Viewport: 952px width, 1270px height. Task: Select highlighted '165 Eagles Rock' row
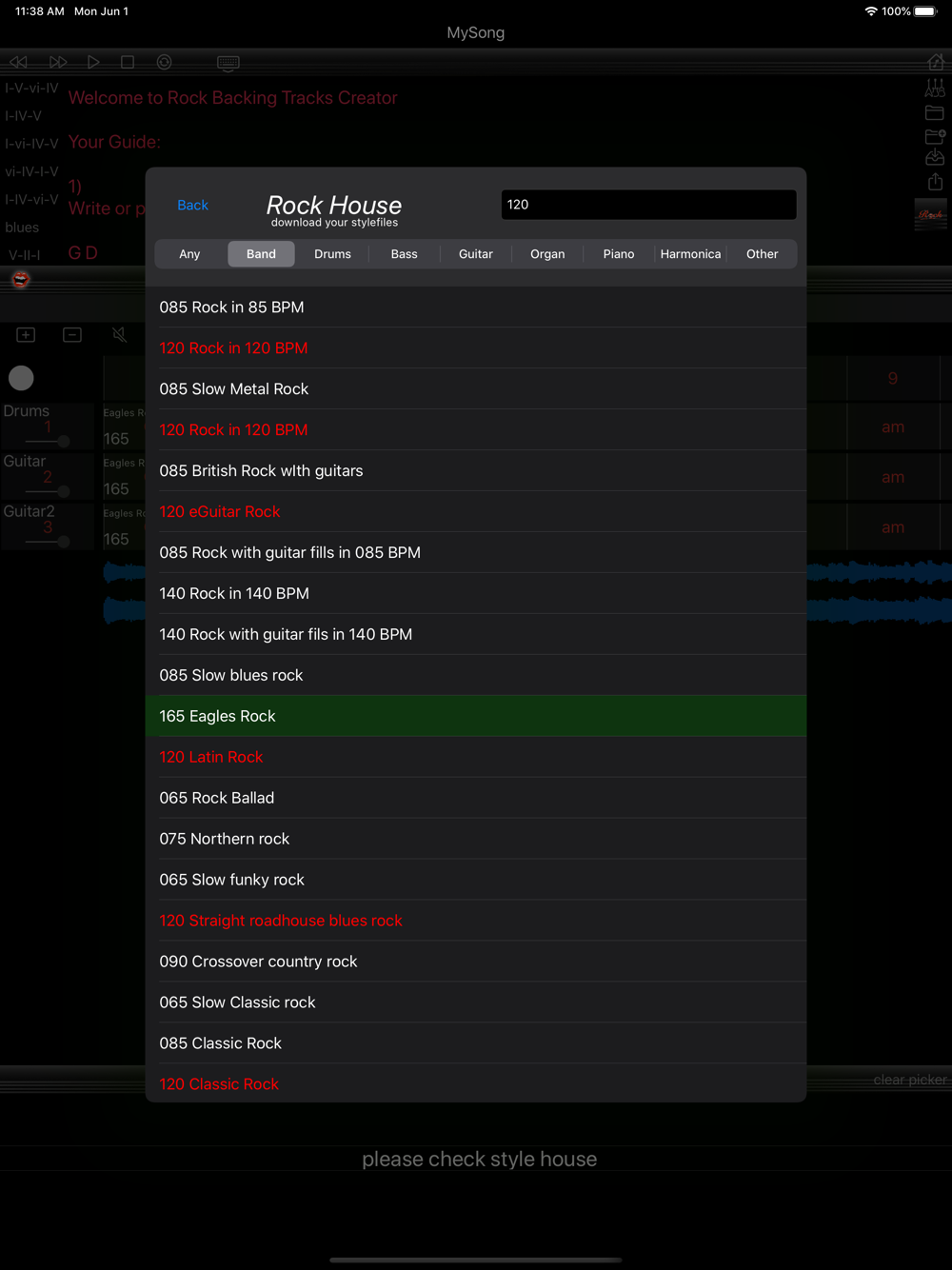(x=476, y=716)
